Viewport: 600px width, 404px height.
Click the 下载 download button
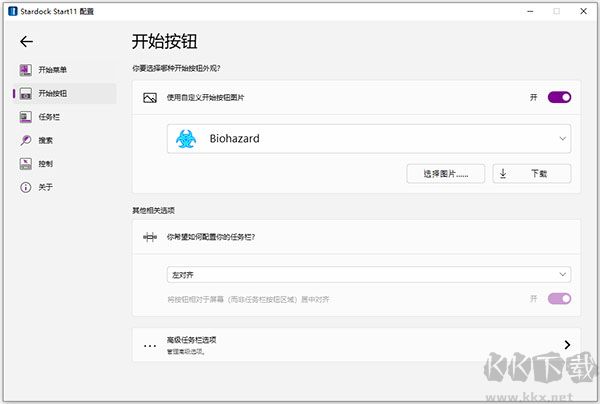[x=532, y=174]
